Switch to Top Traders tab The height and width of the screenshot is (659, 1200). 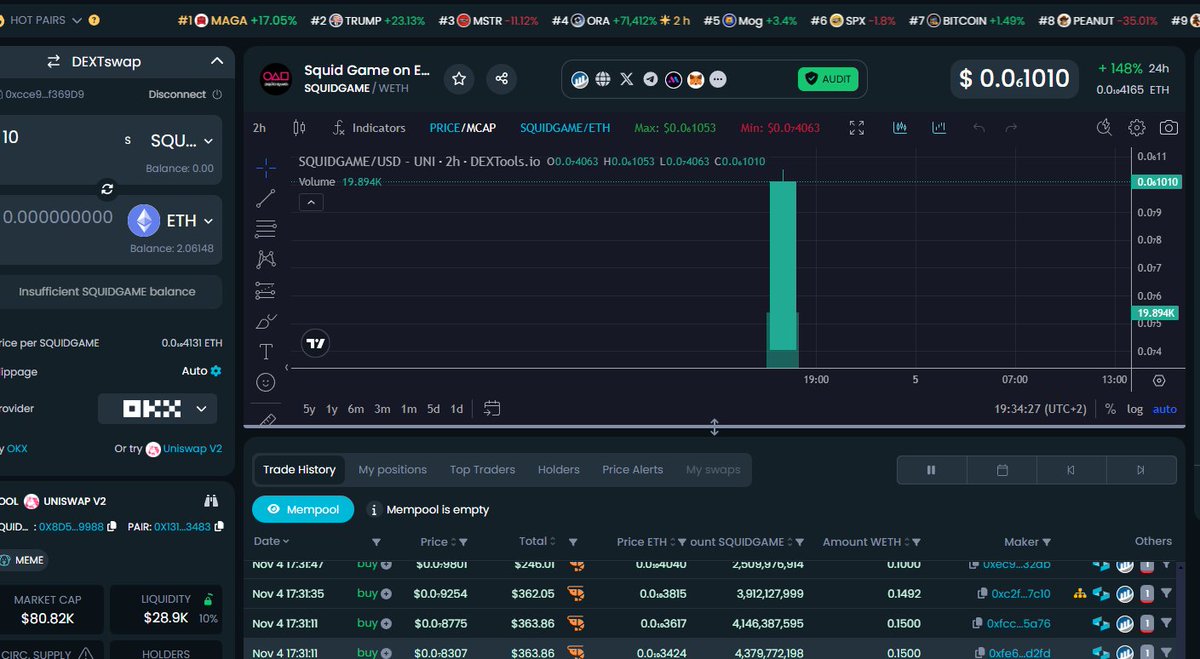[482, 469]
